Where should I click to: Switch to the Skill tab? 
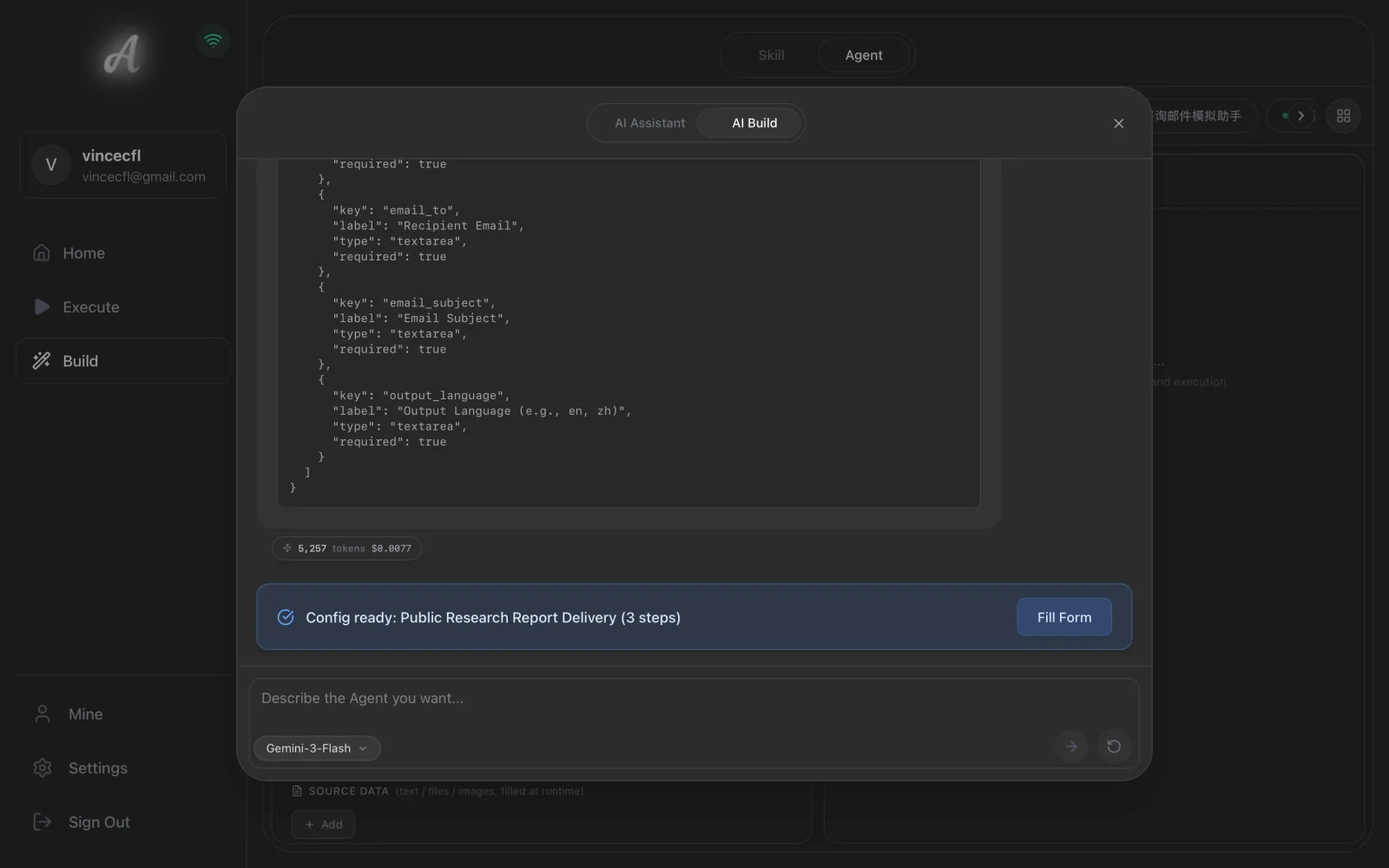[x=771, y=55]
